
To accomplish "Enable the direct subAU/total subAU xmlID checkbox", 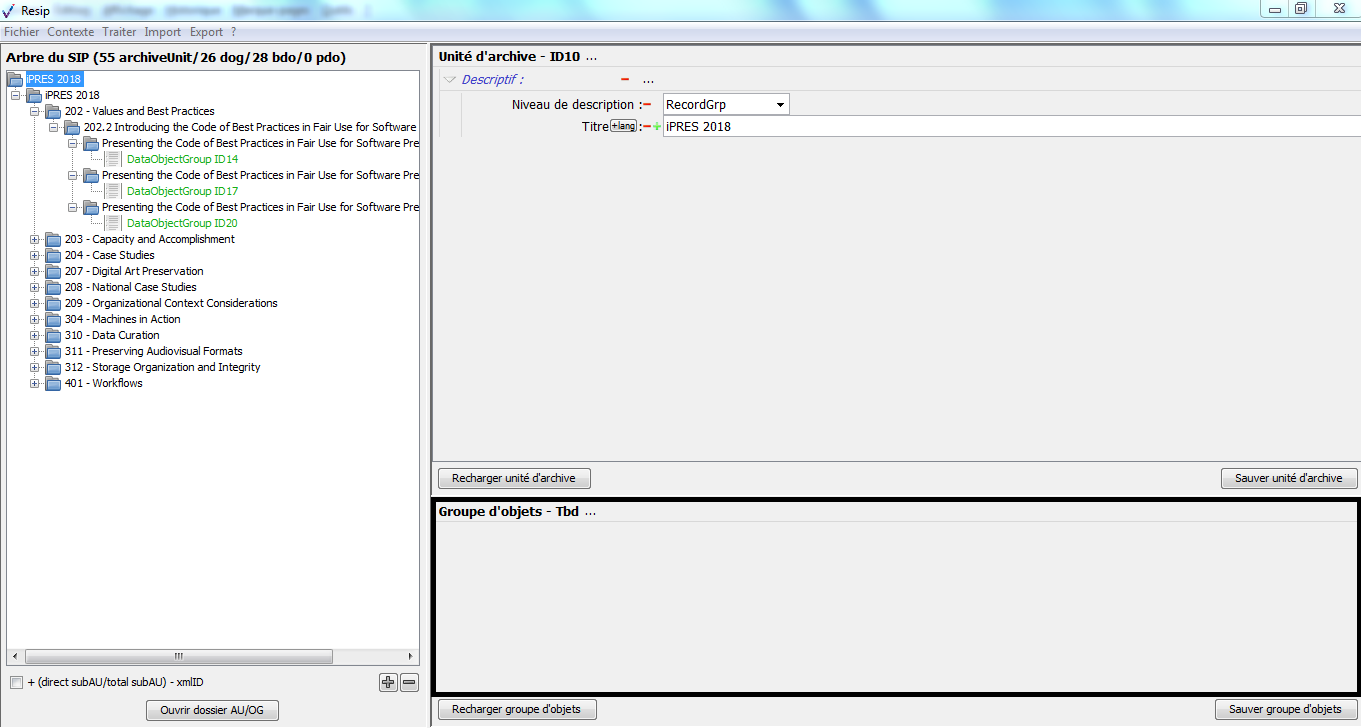I will [x=16, y=683].
